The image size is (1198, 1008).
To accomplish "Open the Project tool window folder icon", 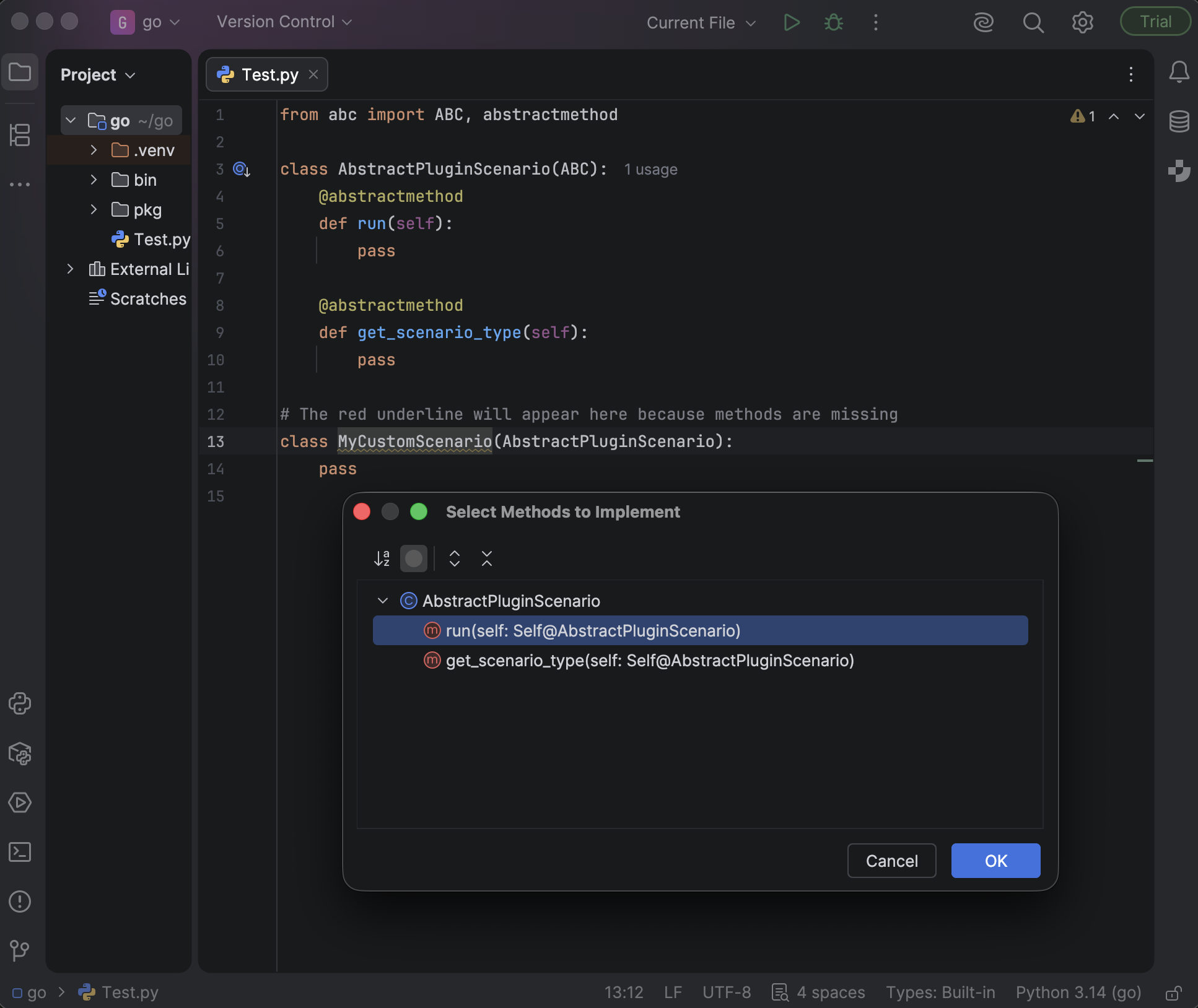I will click(x=20, y=72).
